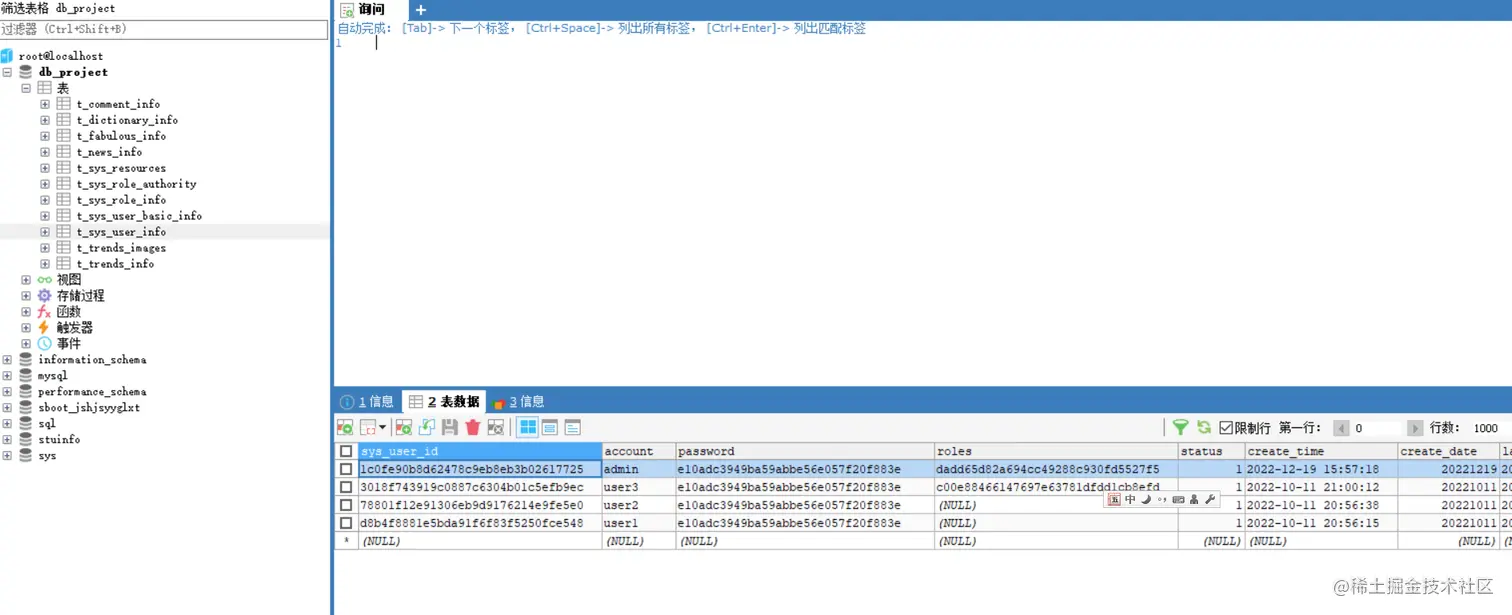Open the green funnel filter icon

[x=1181, y=427]
